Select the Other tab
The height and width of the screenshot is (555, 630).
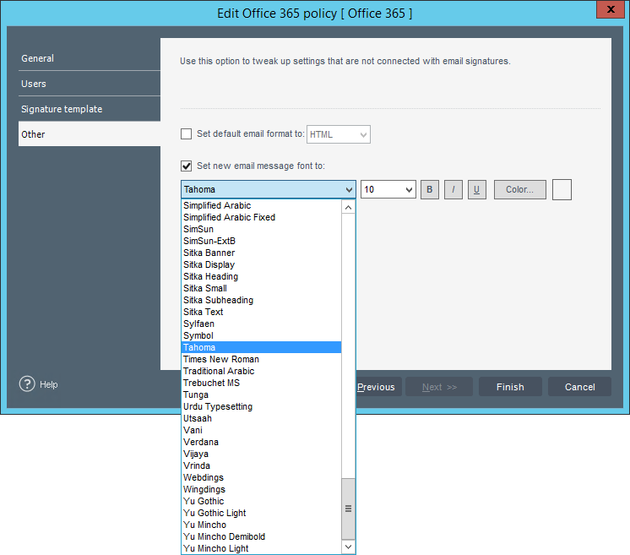point(89,134)
